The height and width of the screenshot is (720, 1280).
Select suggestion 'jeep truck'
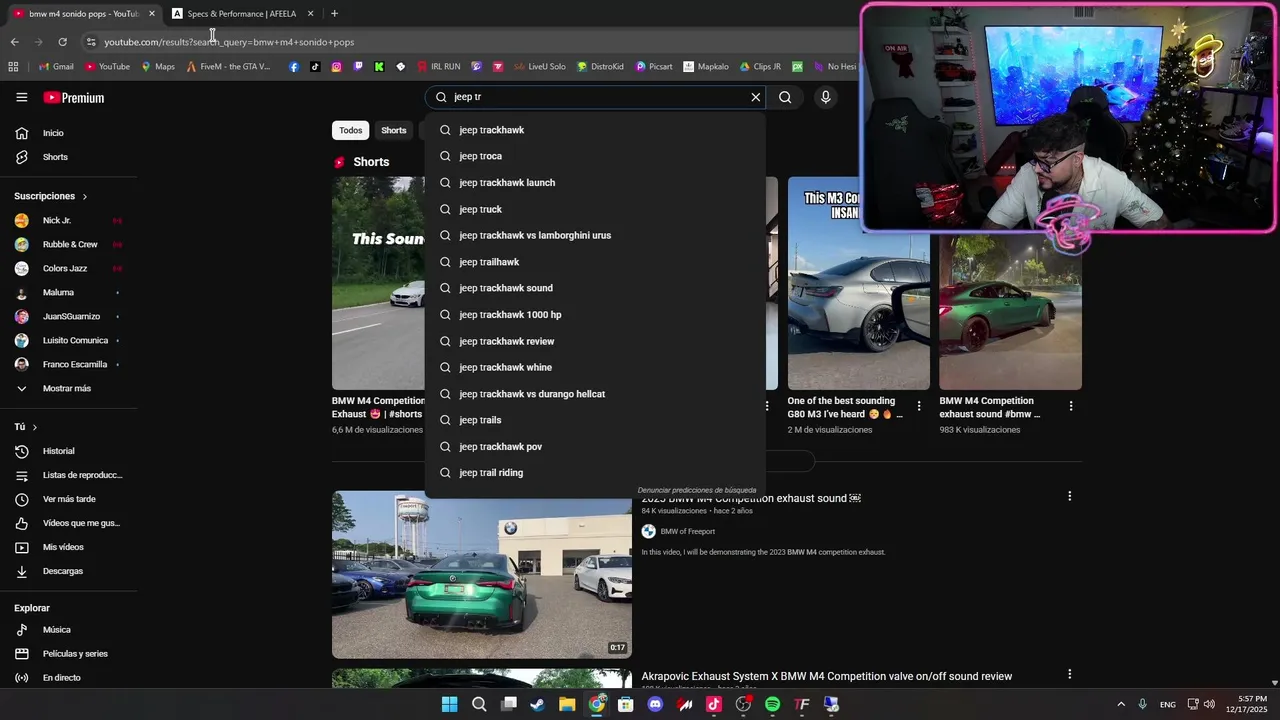coord(595,209)
